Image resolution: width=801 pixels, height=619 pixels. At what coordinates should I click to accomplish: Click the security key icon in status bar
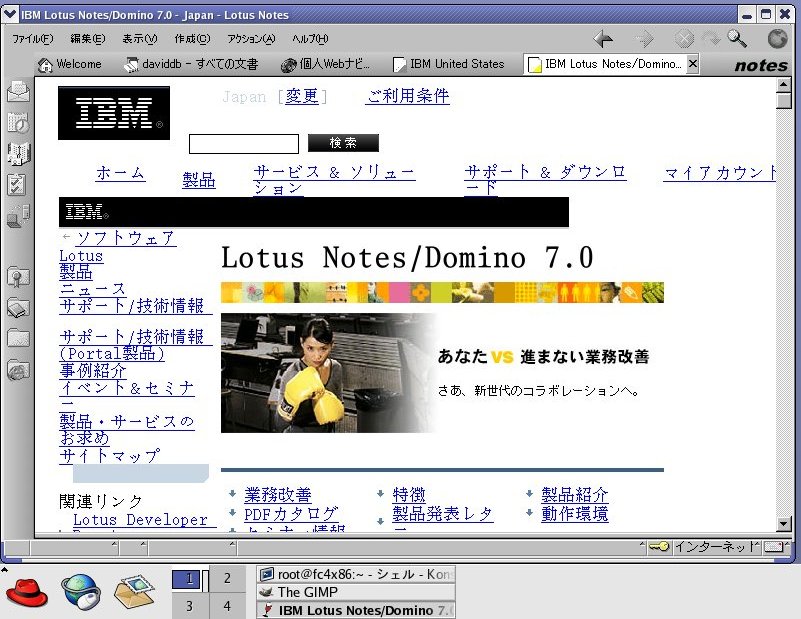click(659, 547)
